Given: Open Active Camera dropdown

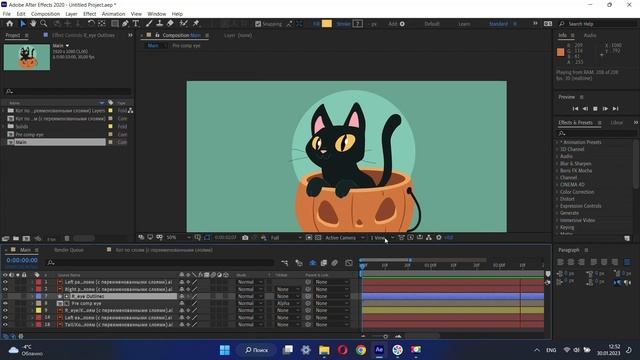Looking at the screenshot, I should [x=344, y=238].
